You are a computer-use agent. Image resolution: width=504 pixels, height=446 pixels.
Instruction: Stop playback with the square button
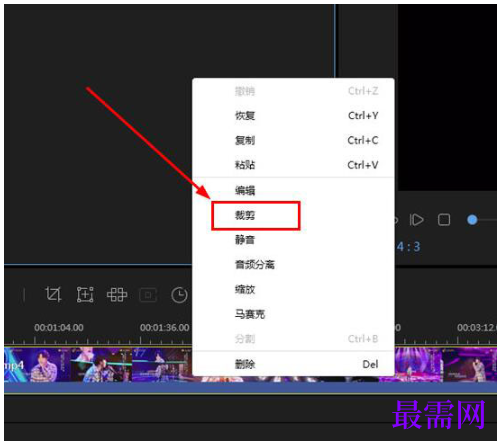click(x=444, y=220)
